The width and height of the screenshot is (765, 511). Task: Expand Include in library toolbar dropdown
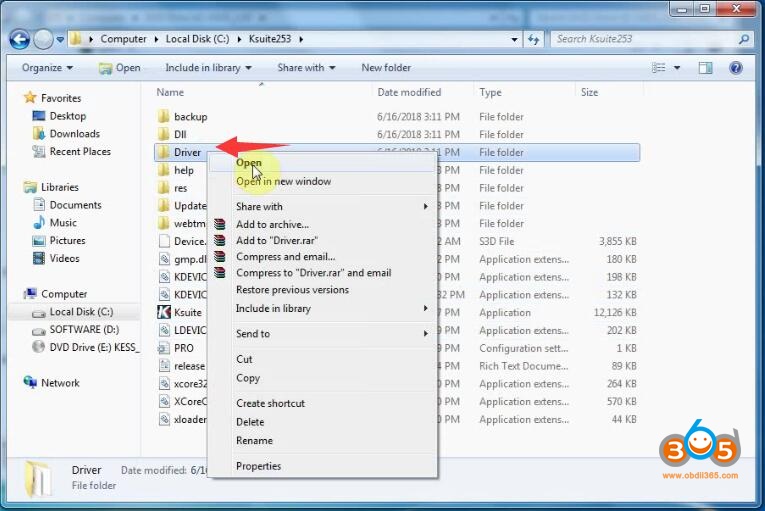coord(208,68)
